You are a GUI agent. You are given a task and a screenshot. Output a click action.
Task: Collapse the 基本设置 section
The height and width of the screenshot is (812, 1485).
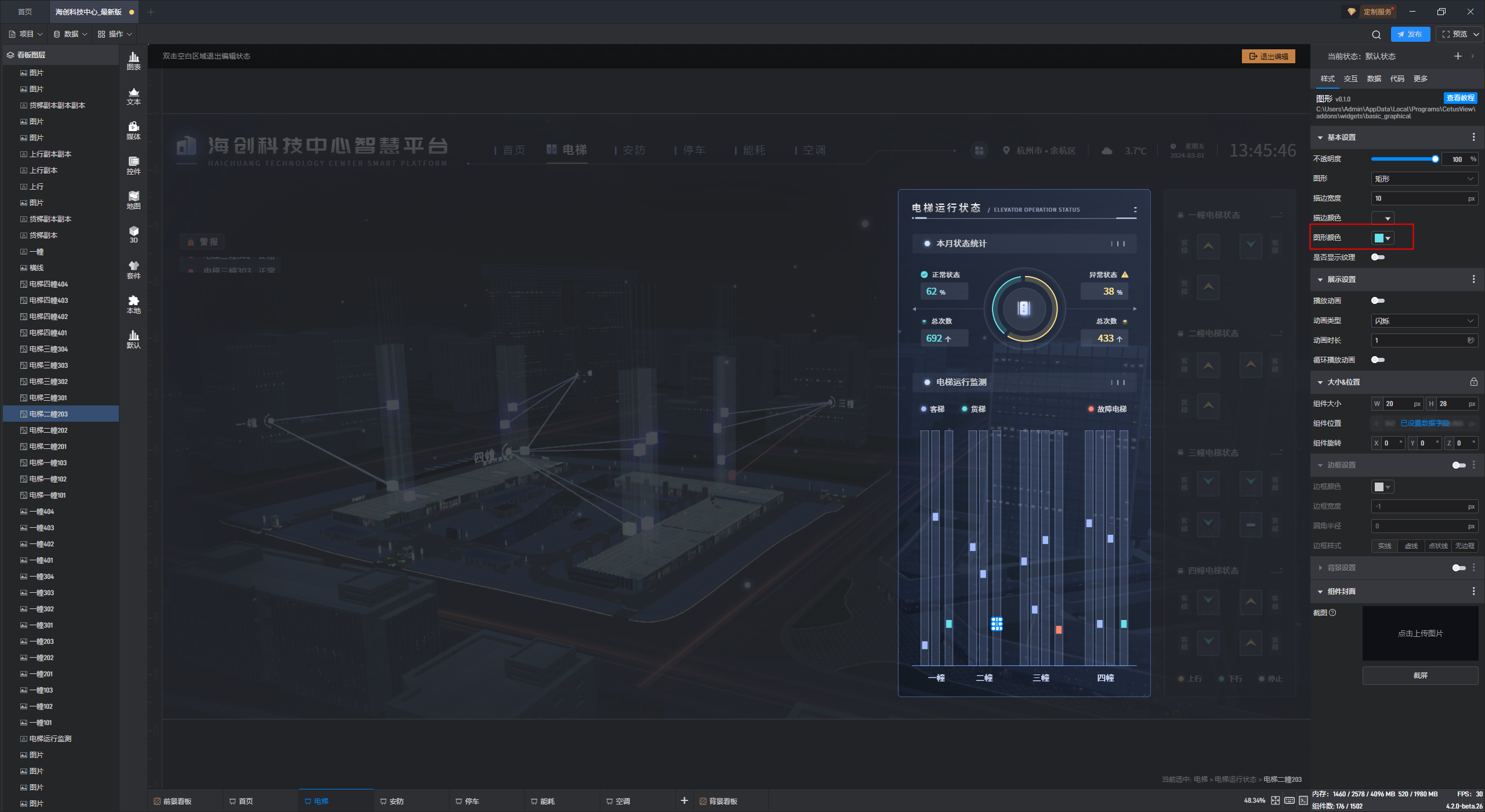click(x=1320, y=137)
